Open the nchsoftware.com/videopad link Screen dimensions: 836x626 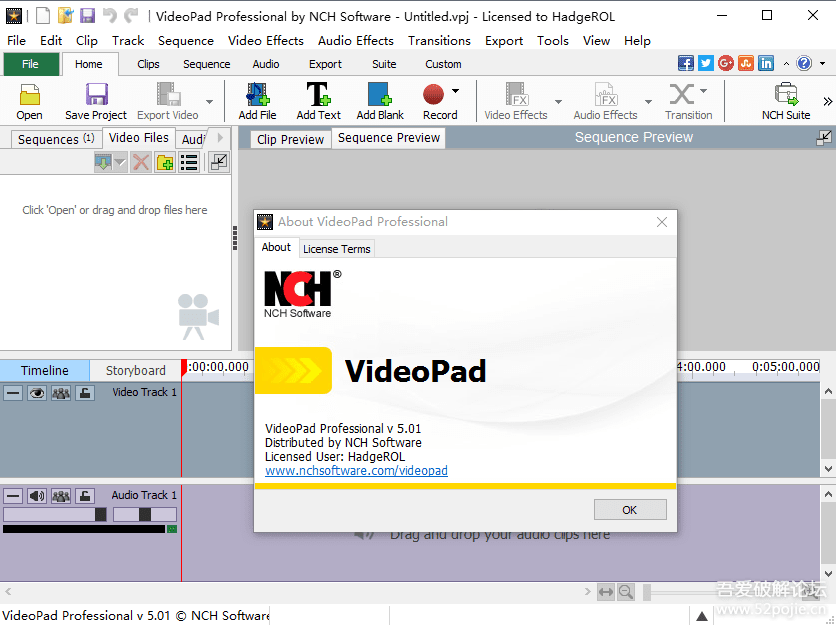click(x=356, y=471)
